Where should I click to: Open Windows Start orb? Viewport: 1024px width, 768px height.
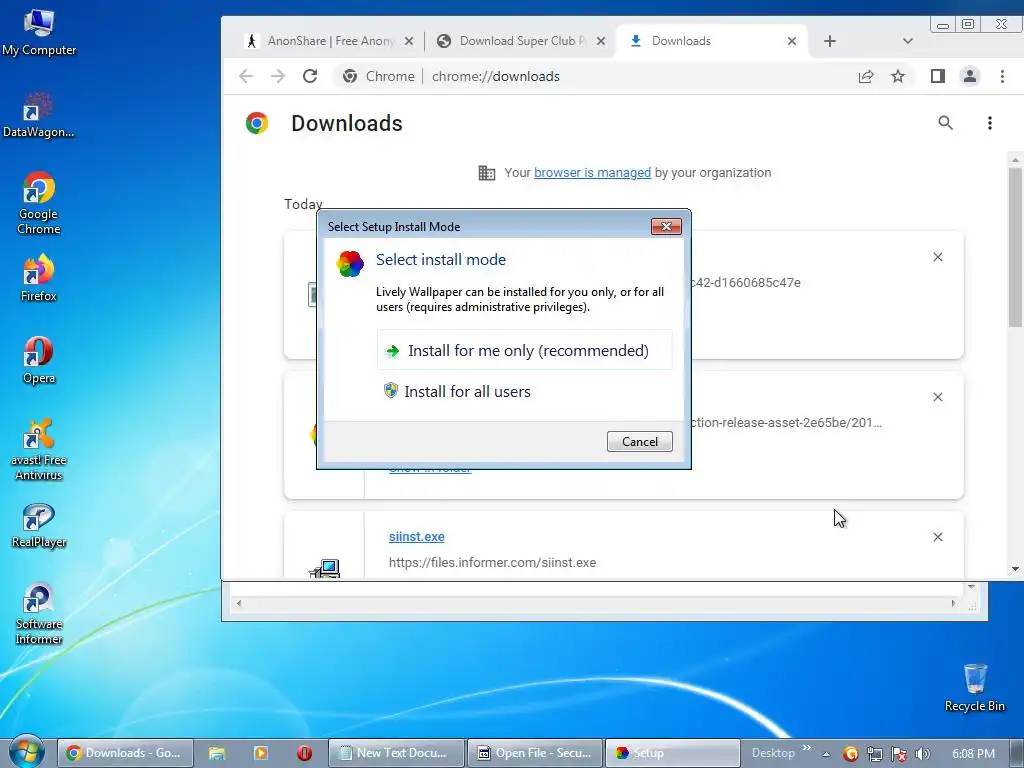(26, 751)
